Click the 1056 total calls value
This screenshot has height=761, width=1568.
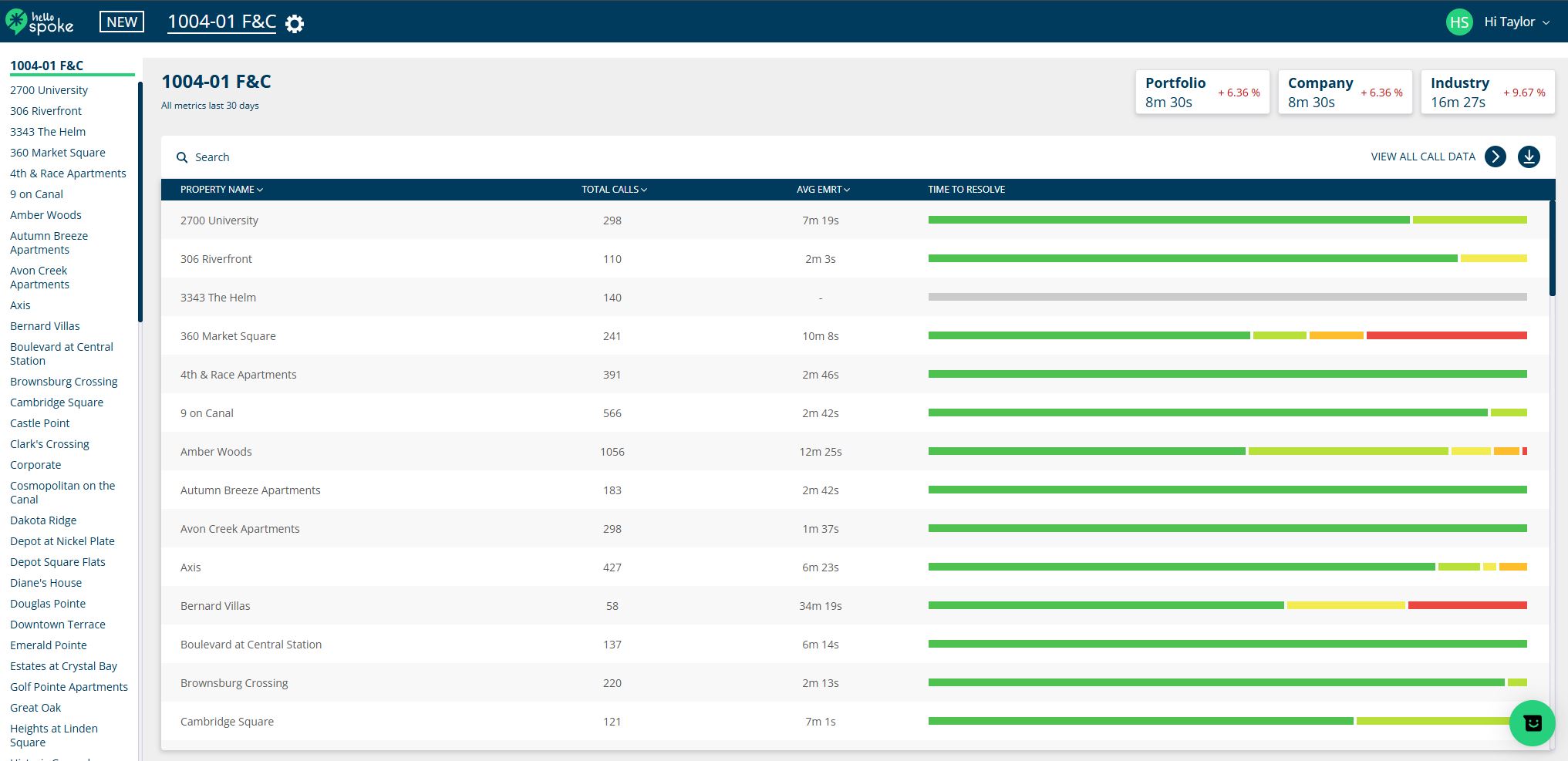pyautogui.click(x=612, y=452)
